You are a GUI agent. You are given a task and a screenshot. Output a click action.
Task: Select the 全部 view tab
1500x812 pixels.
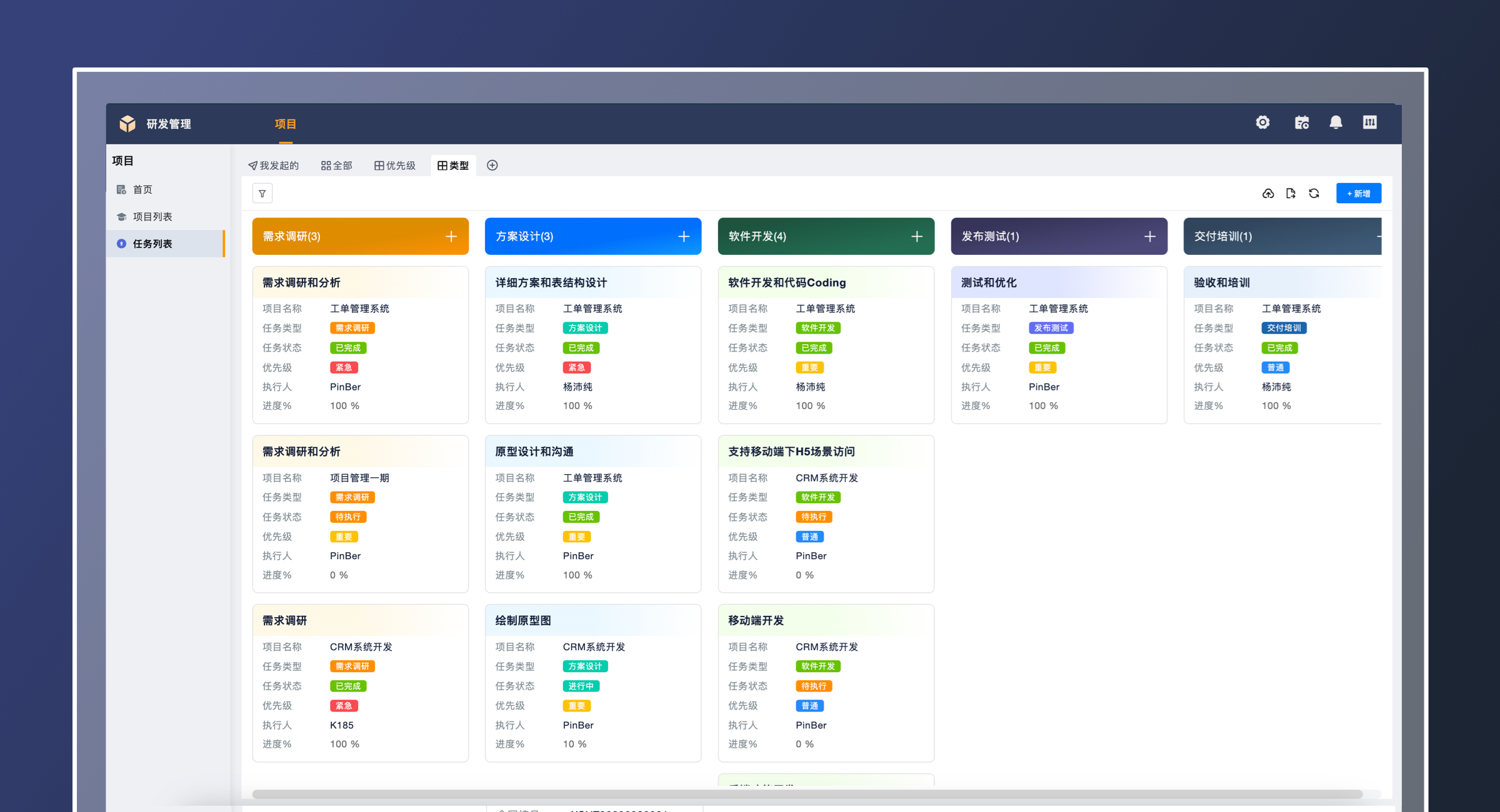pyautogui.click(x=337, y=166)
